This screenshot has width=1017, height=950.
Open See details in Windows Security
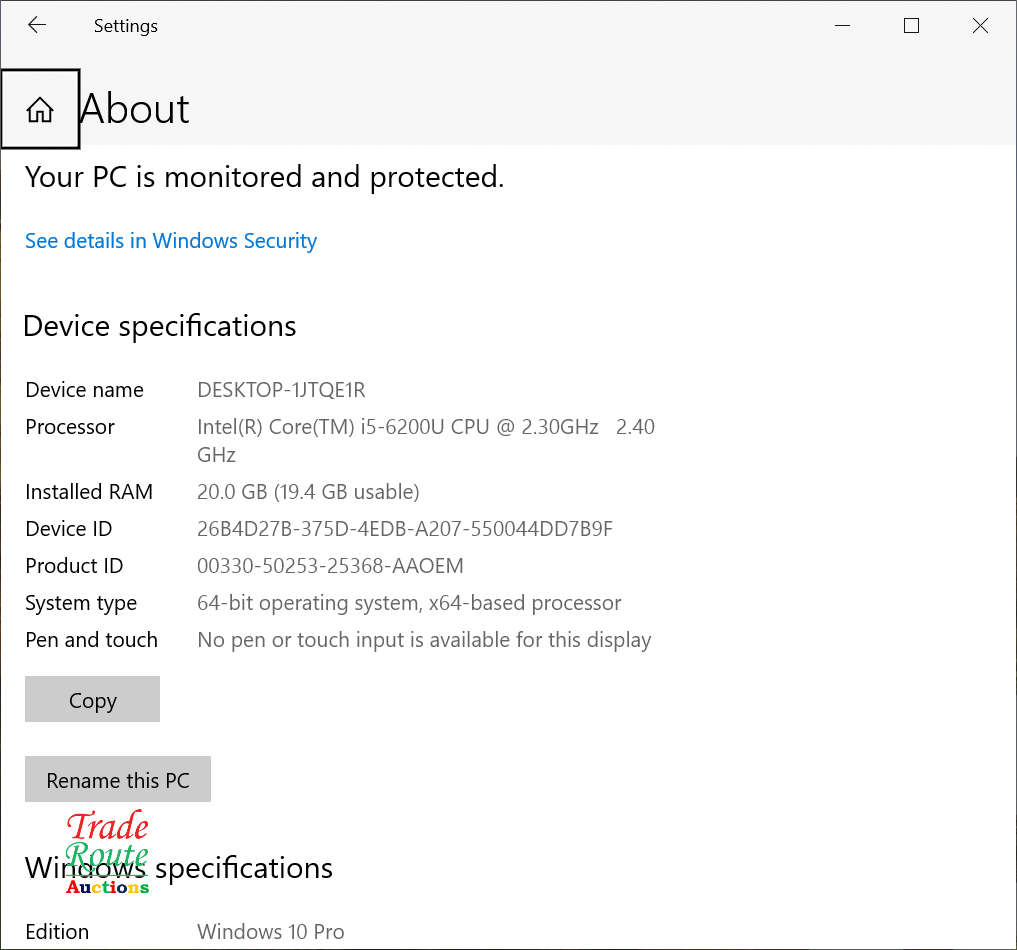[171, 241]
